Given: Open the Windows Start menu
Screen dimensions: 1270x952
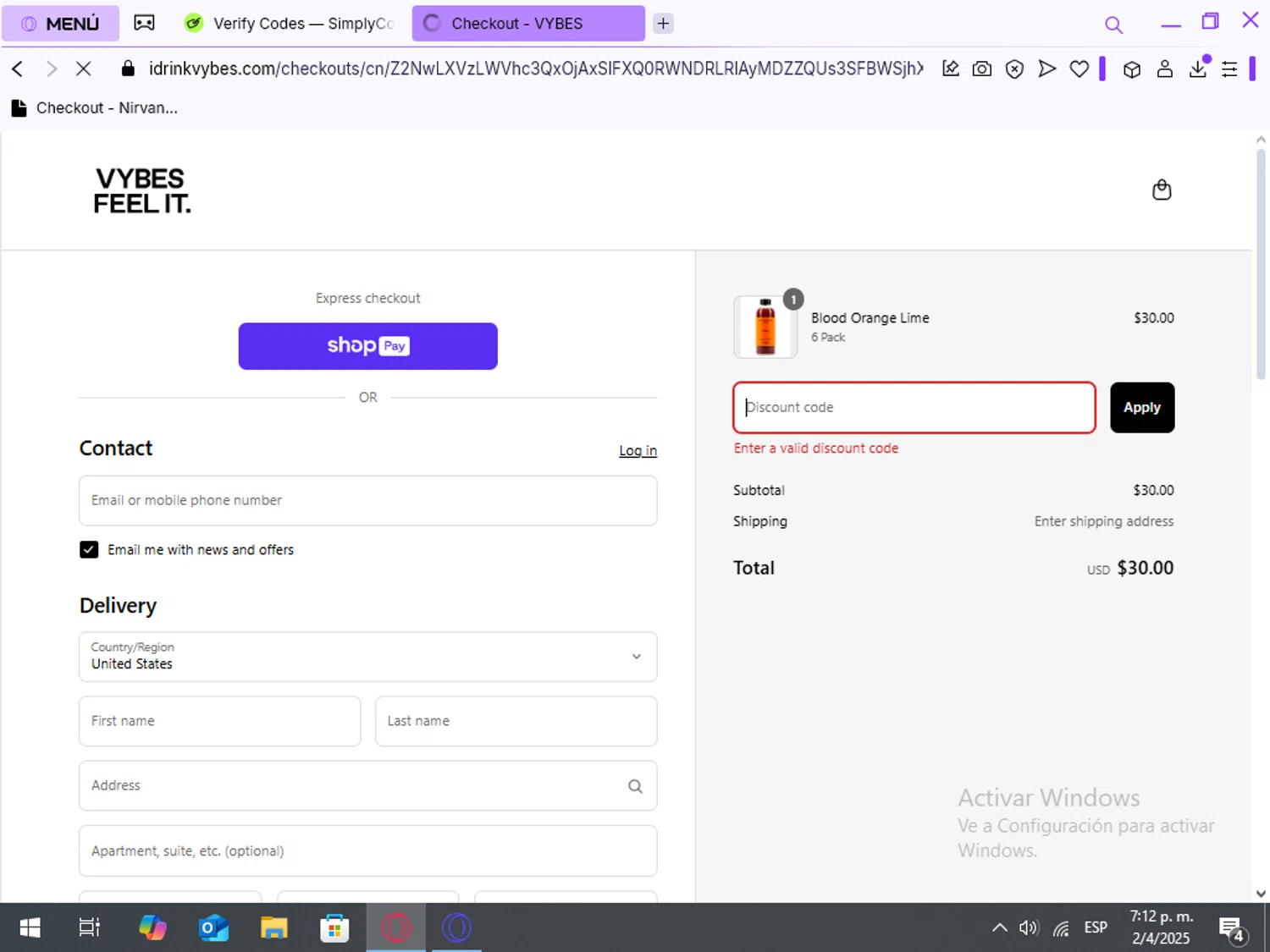Looking at the screenshot, I should (30, 928).
